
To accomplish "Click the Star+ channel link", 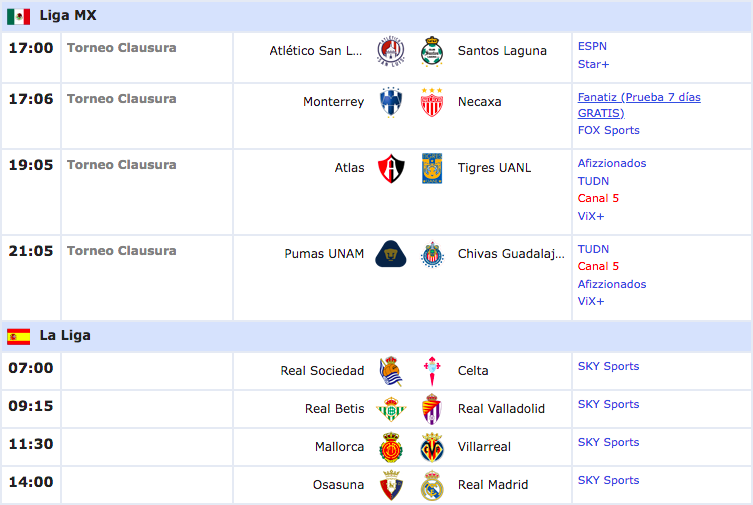I will [593, 64].
